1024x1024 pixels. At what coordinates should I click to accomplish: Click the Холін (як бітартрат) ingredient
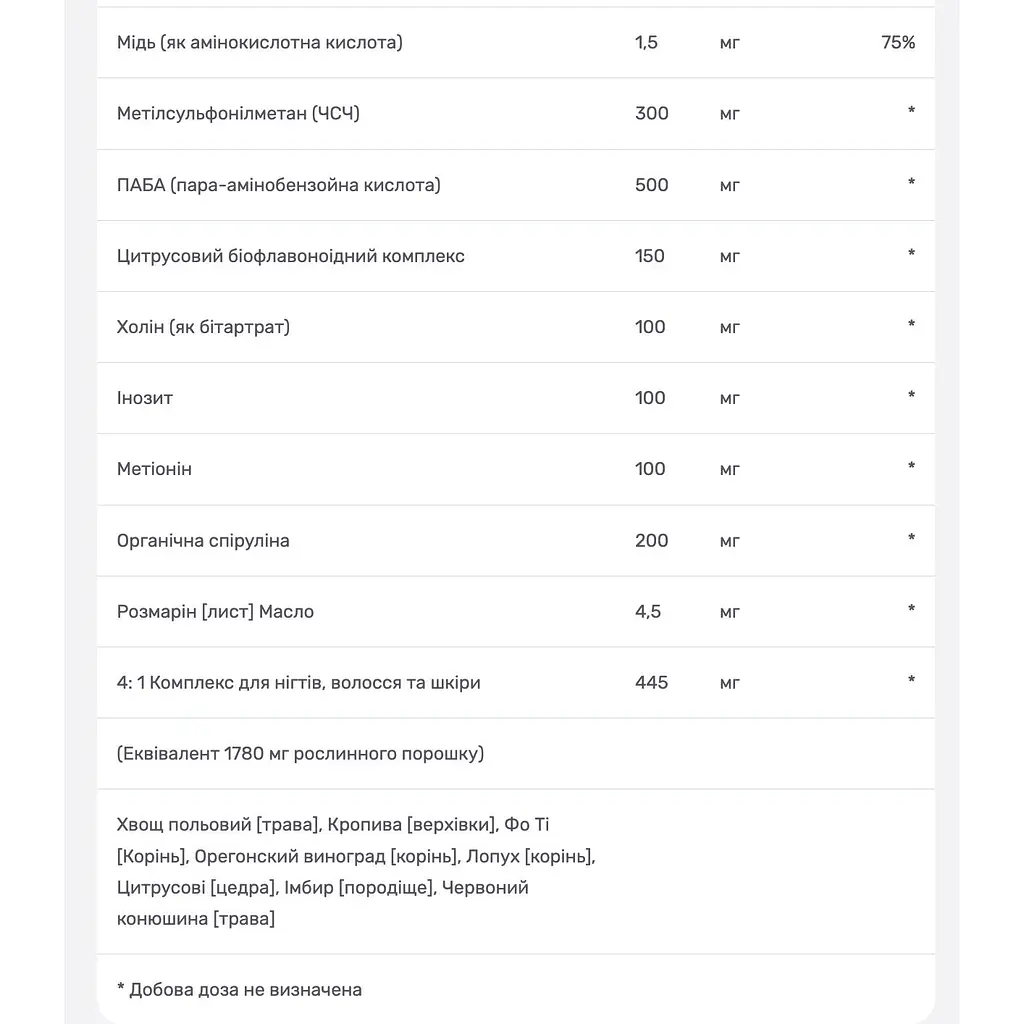(203, 327)
